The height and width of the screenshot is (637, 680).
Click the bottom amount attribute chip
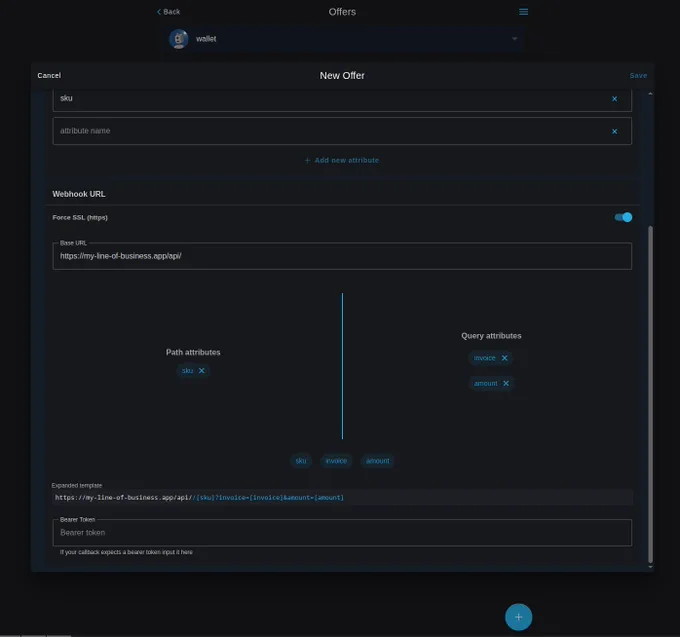coord(377,461)
